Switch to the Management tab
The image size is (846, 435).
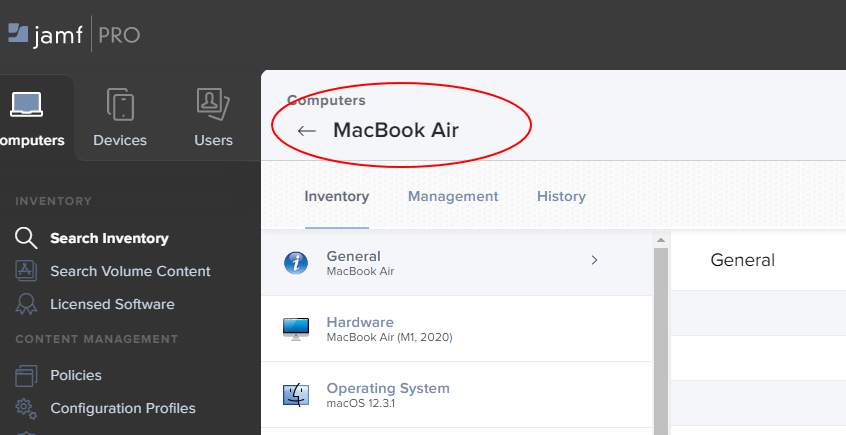point(453,196)
